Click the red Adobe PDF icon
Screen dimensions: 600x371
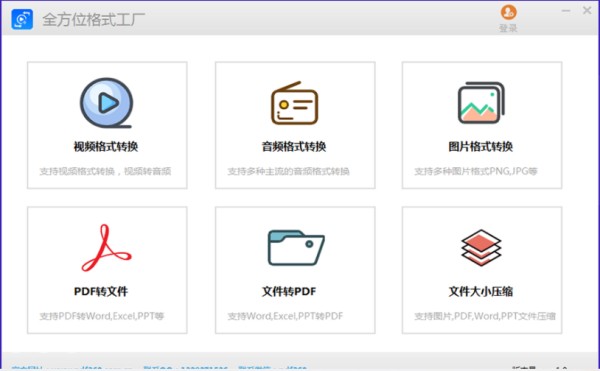pyautogui.click(x=106, y=248)
